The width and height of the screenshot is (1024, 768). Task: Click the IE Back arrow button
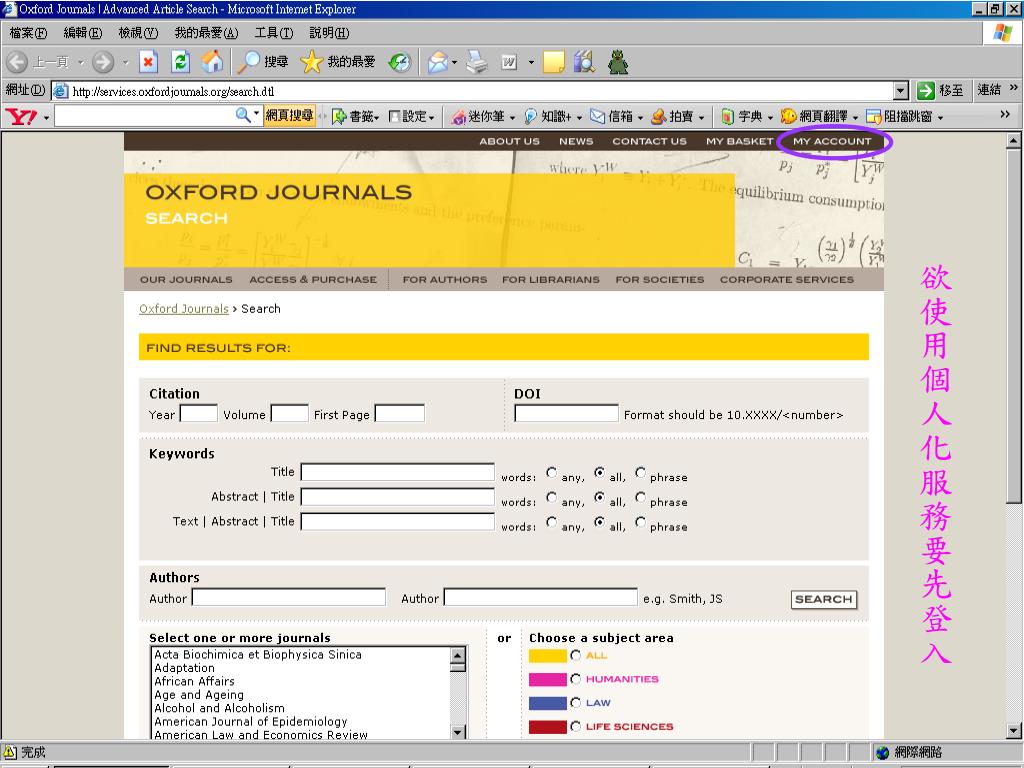click(x=17, y=62)
